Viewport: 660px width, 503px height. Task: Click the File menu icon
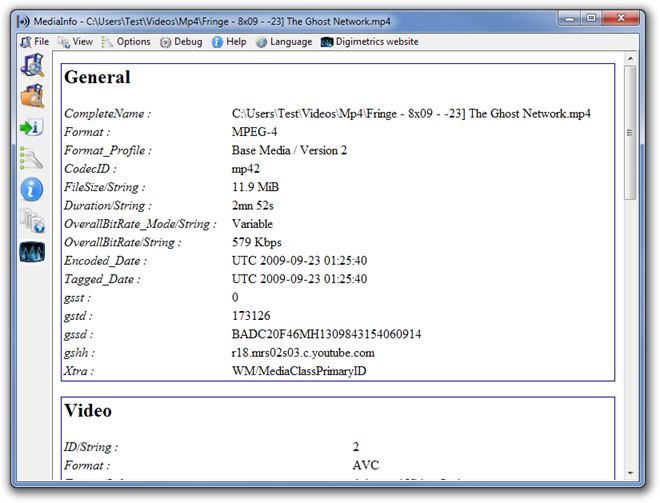click(x=26, y=42)
